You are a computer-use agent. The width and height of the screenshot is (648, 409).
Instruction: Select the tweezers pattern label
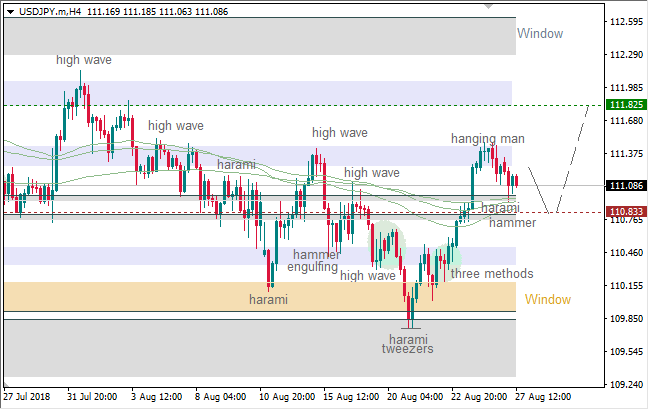click(407, 349)
